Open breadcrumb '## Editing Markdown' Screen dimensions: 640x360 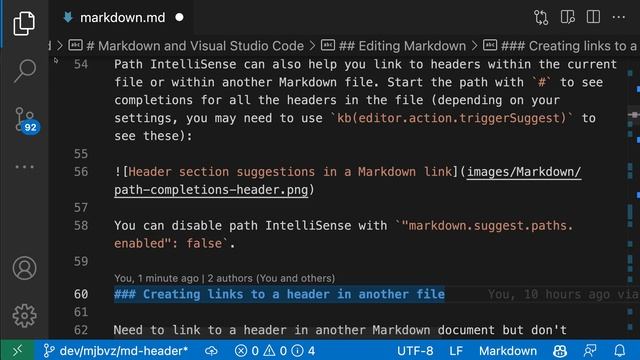coord(402,46)
